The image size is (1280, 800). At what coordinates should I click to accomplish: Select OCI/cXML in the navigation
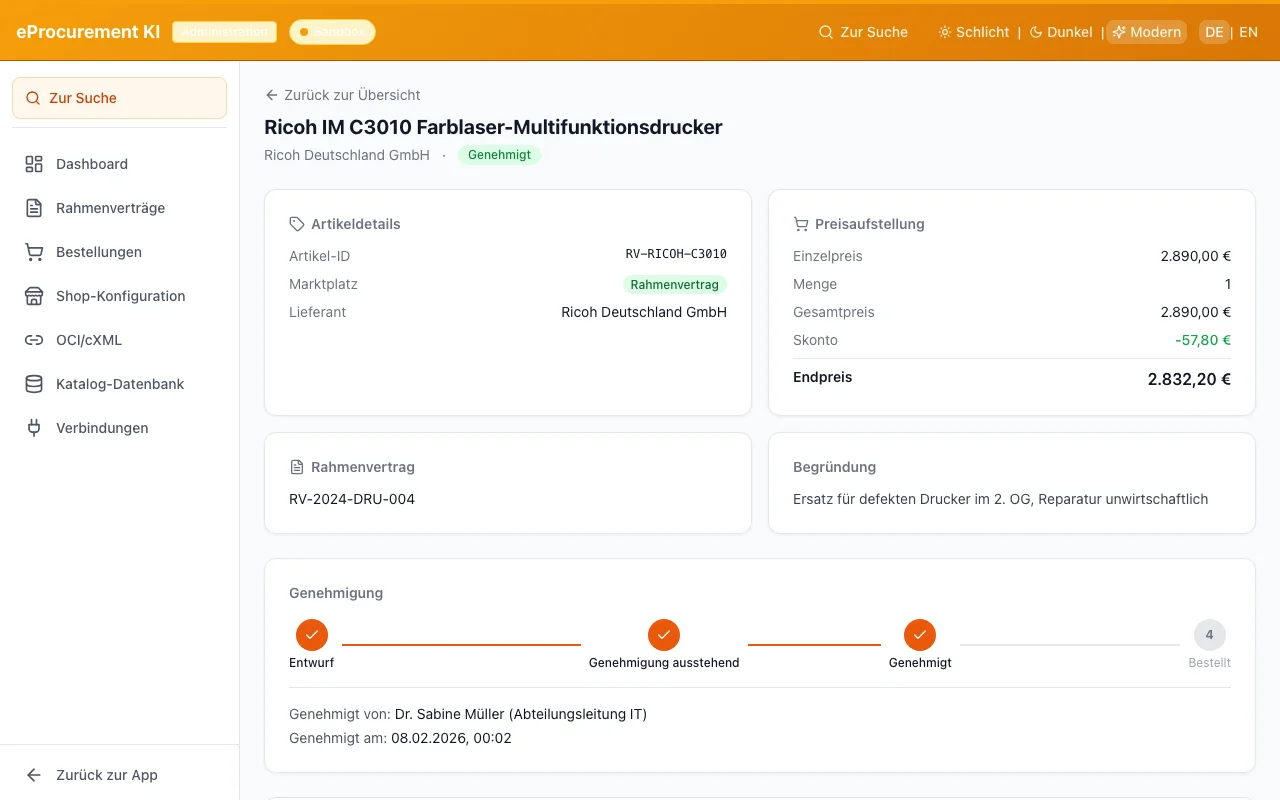(x=89, y=340)
